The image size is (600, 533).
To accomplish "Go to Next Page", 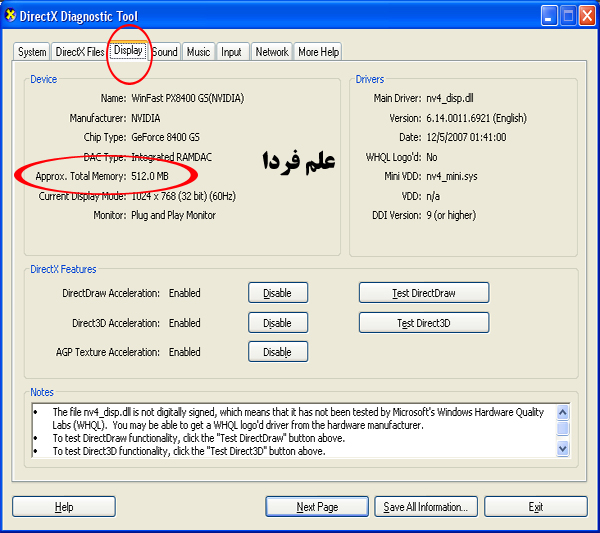I will coord(317,507).
